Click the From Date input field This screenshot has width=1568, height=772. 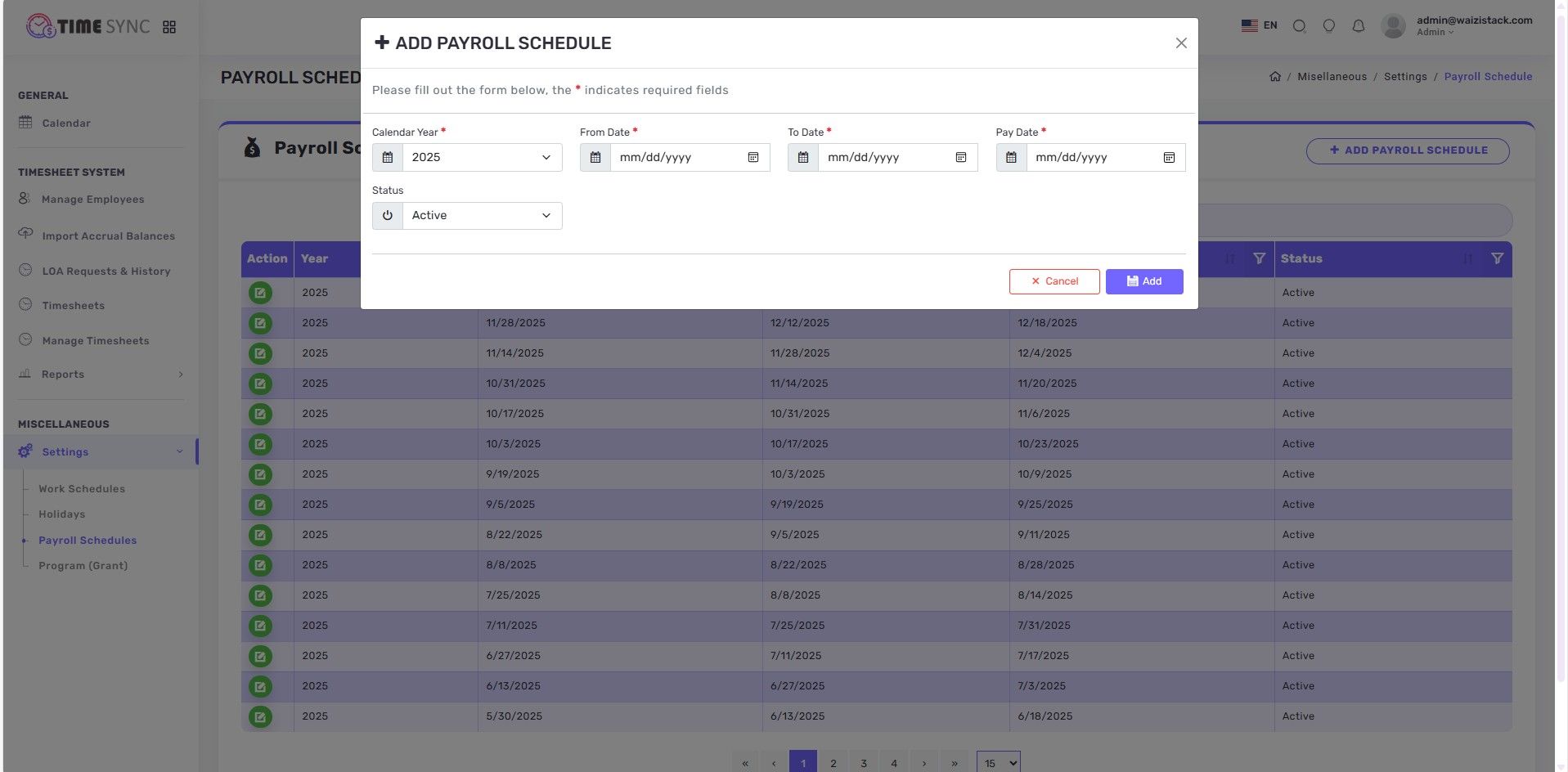click(675, 157)
